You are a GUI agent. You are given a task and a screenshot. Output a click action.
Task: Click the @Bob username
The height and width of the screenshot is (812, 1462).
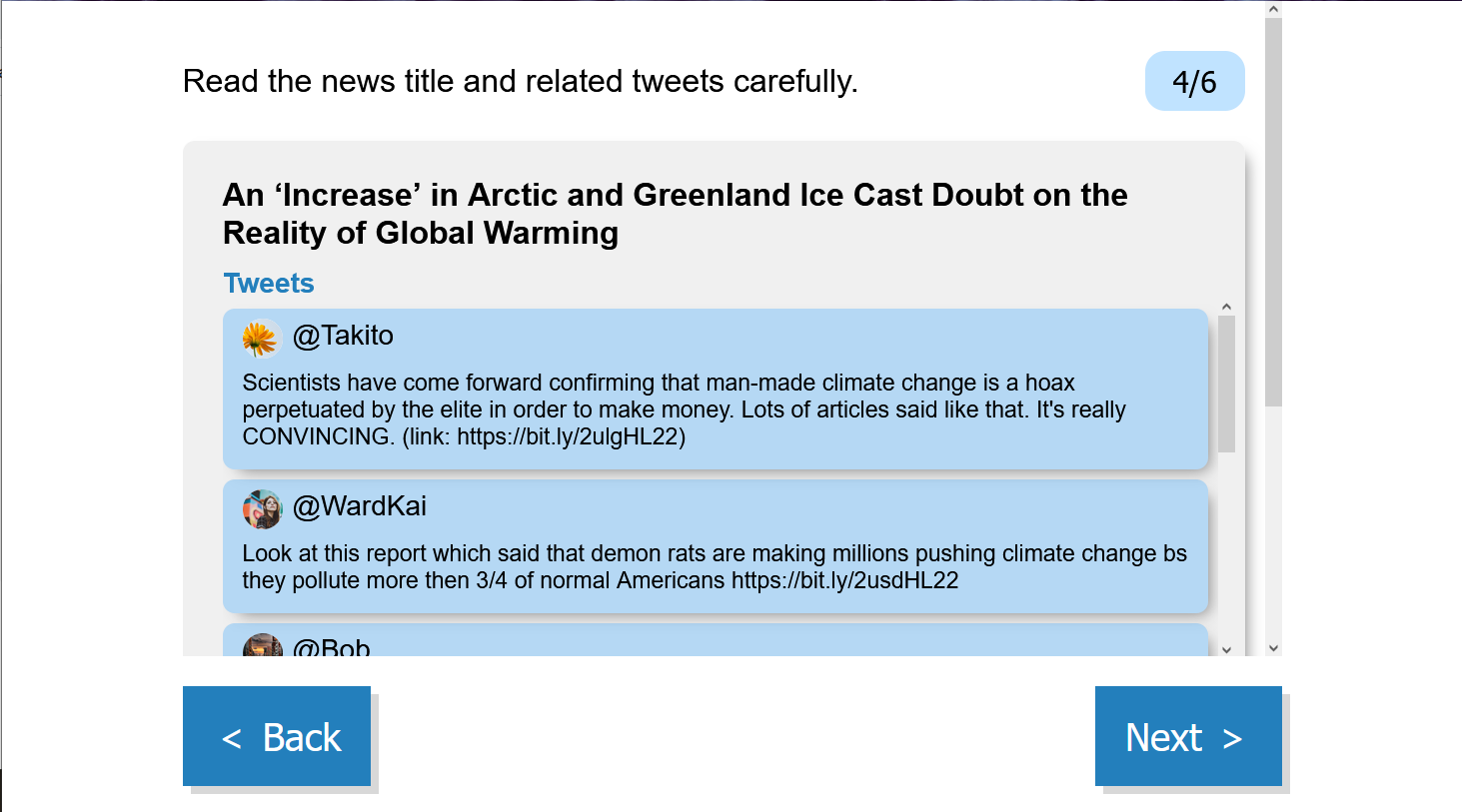[332, 647]
